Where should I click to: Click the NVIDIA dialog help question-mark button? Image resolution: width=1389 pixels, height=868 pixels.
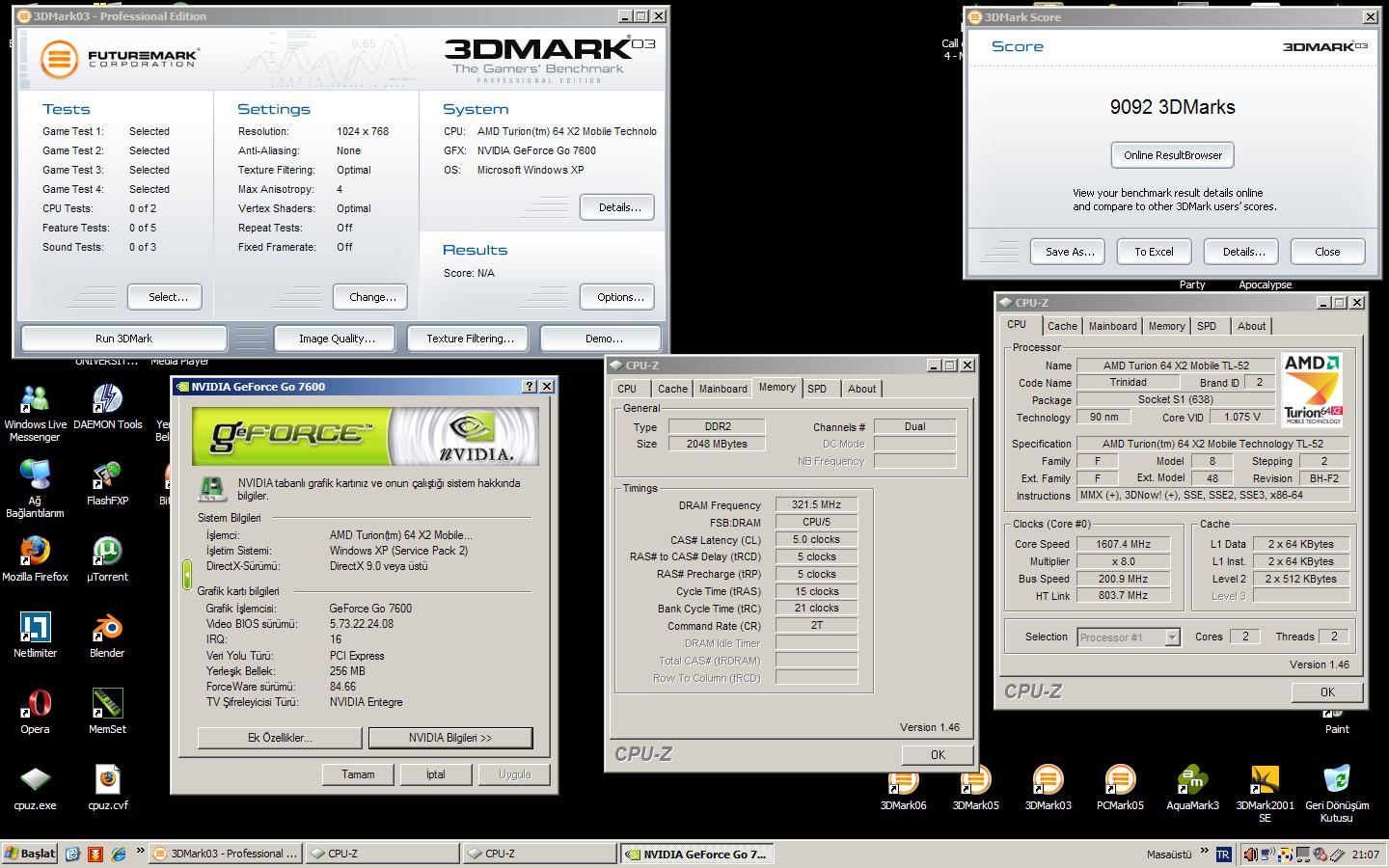coord(529,386)
